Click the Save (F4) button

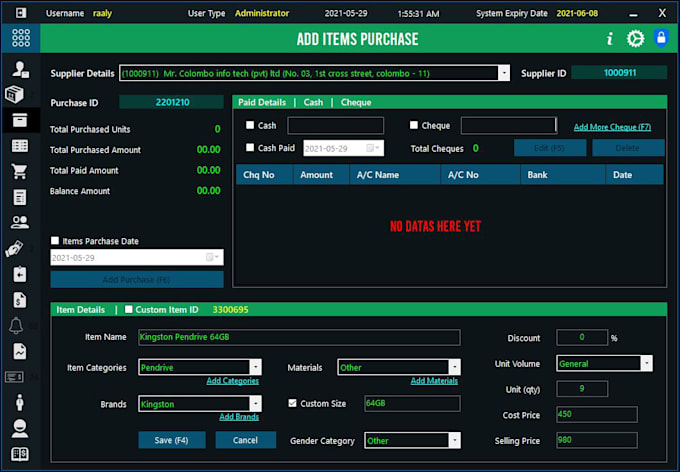pyautogui.click(x=172, y=440)
